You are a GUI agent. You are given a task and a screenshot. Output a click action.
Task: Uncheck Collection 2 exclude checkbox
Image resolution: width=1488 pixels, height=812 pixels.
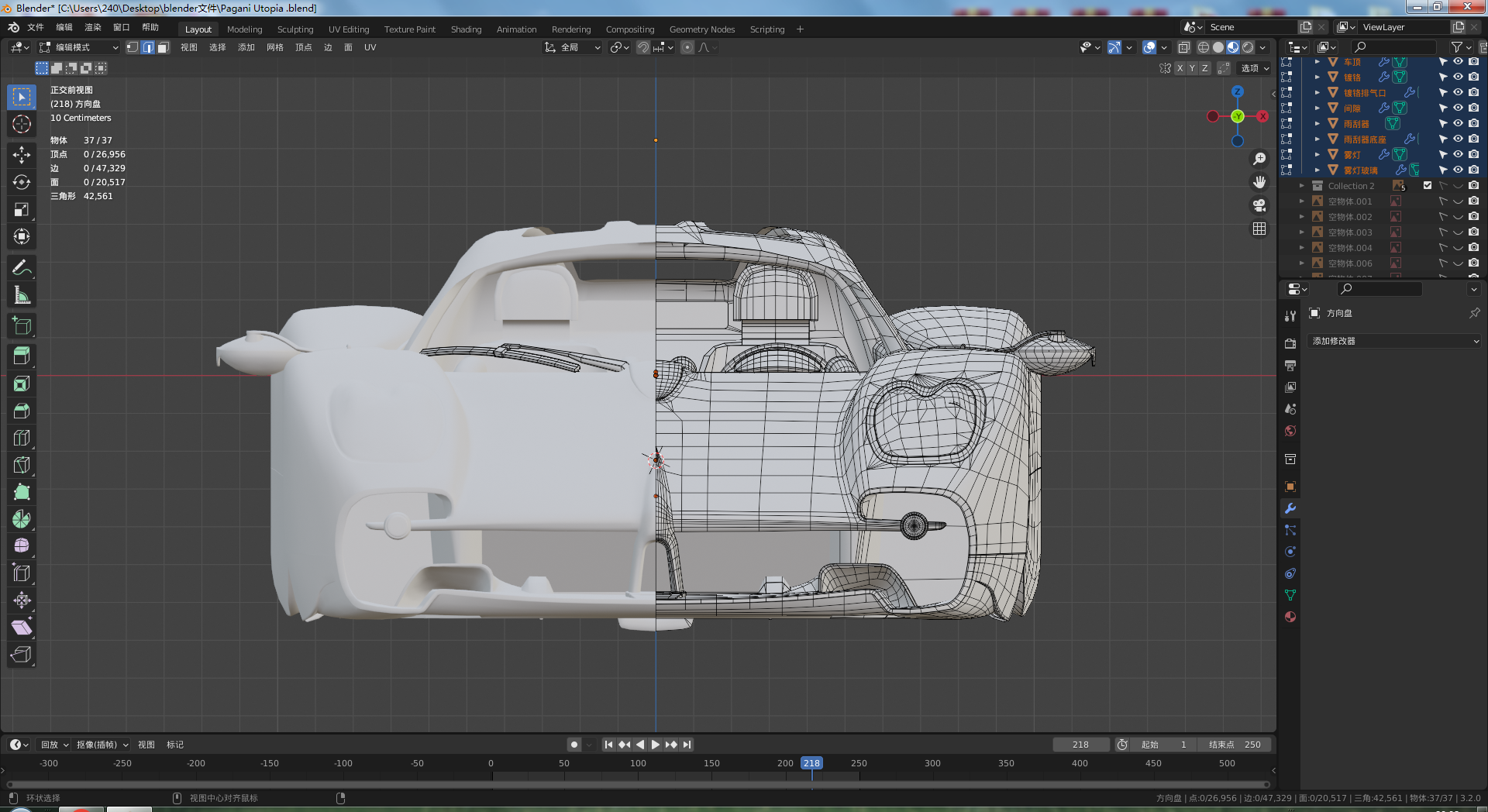click(1428, 186)
